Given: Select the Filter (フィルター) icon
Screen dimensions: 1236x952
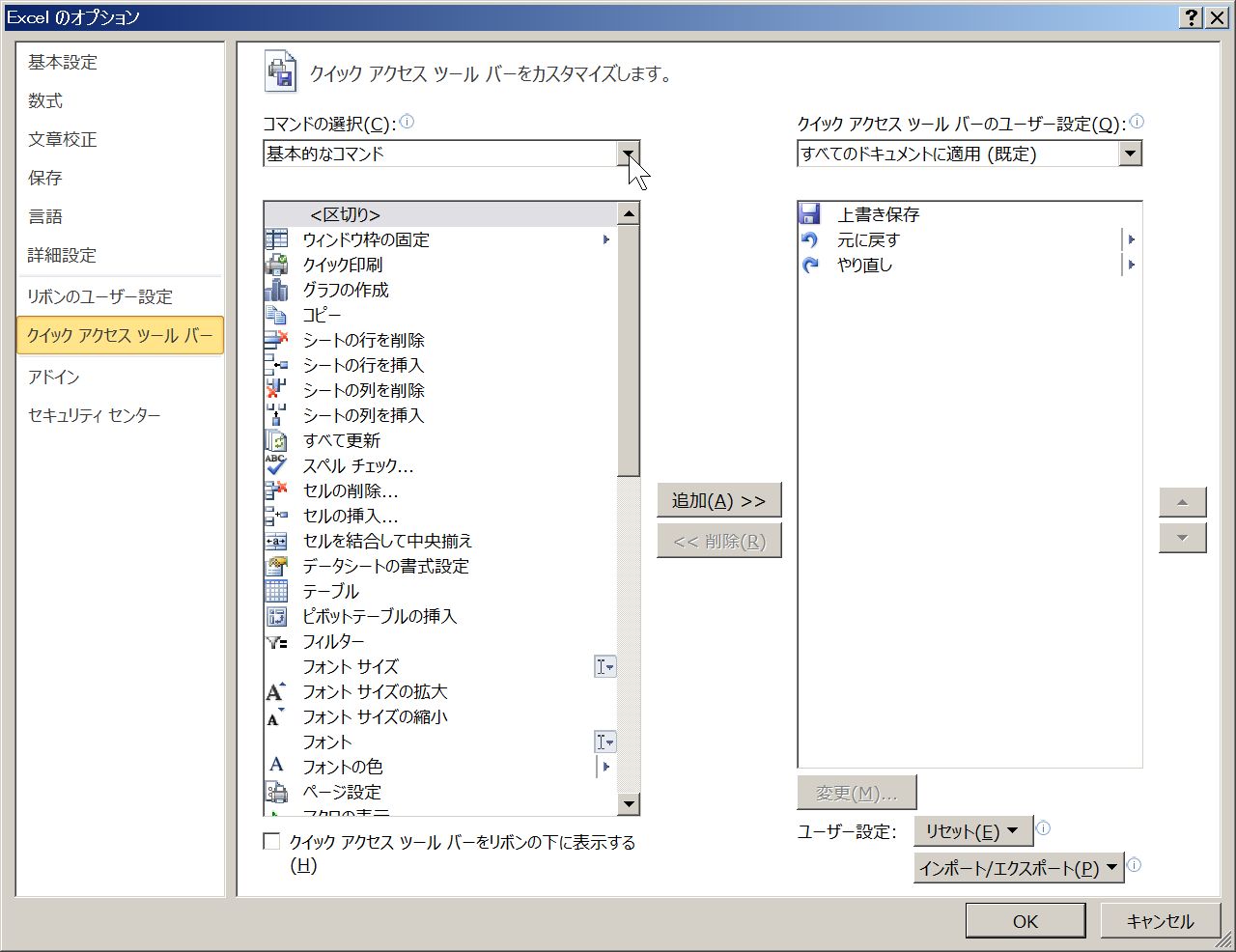Looking at the screenshot, I should (x=276, y=641).
